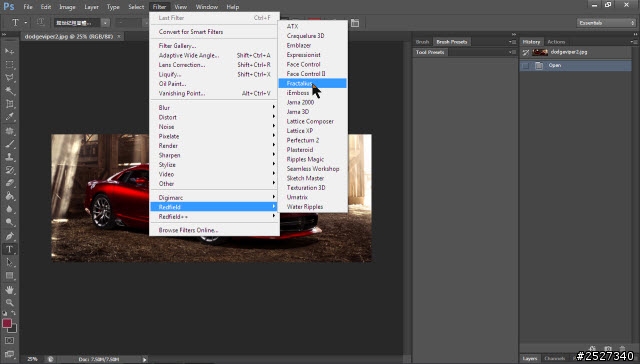Select the Horizontal Type tool
This screenshot has width=640, height=364.
point(9,249)
